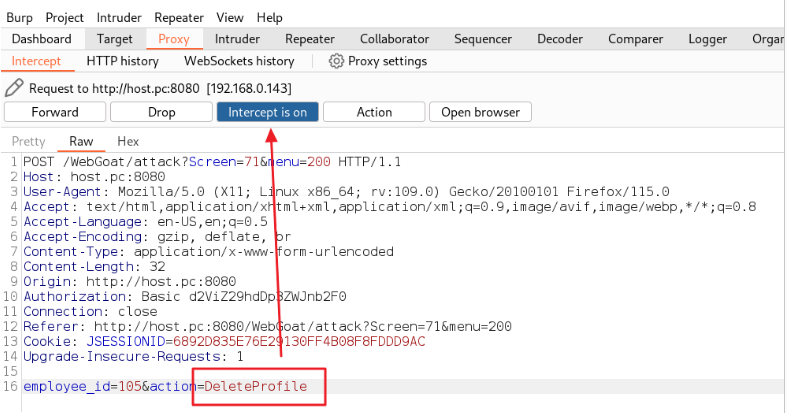Image resolution: width=787 pixels, height=413 pixels.
Task: Click the Authorization Basic header value
Action: coord(243,297)
